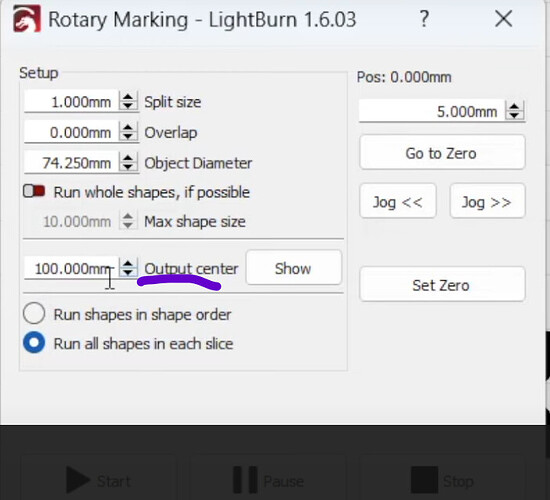Select Run all shapes in each slice
550x500 pixels.
pos(34,342)
